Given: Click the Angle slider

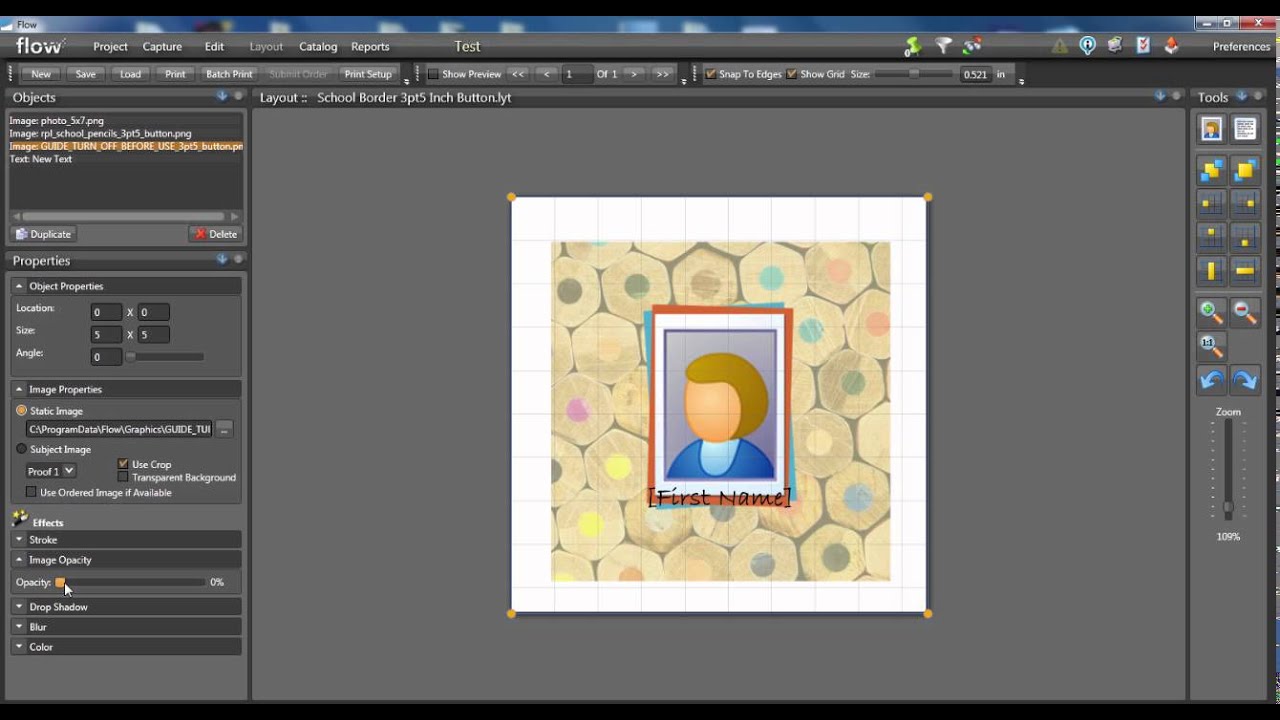Looking at the screenshot, I should (165, 356).
